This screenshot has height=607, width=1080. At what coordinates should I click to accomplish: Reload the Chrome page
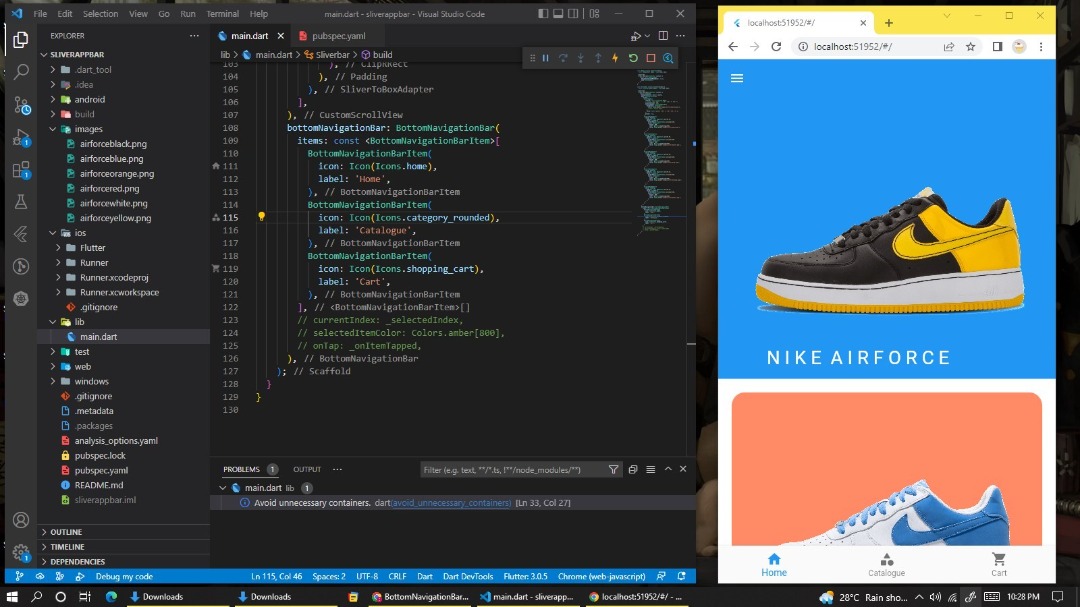coord(776,47)
